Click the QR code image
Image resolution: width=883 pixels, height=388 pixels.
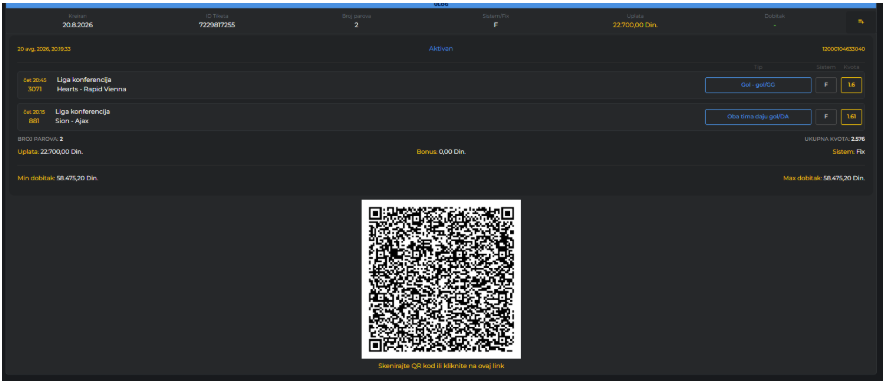pos(441,279)
